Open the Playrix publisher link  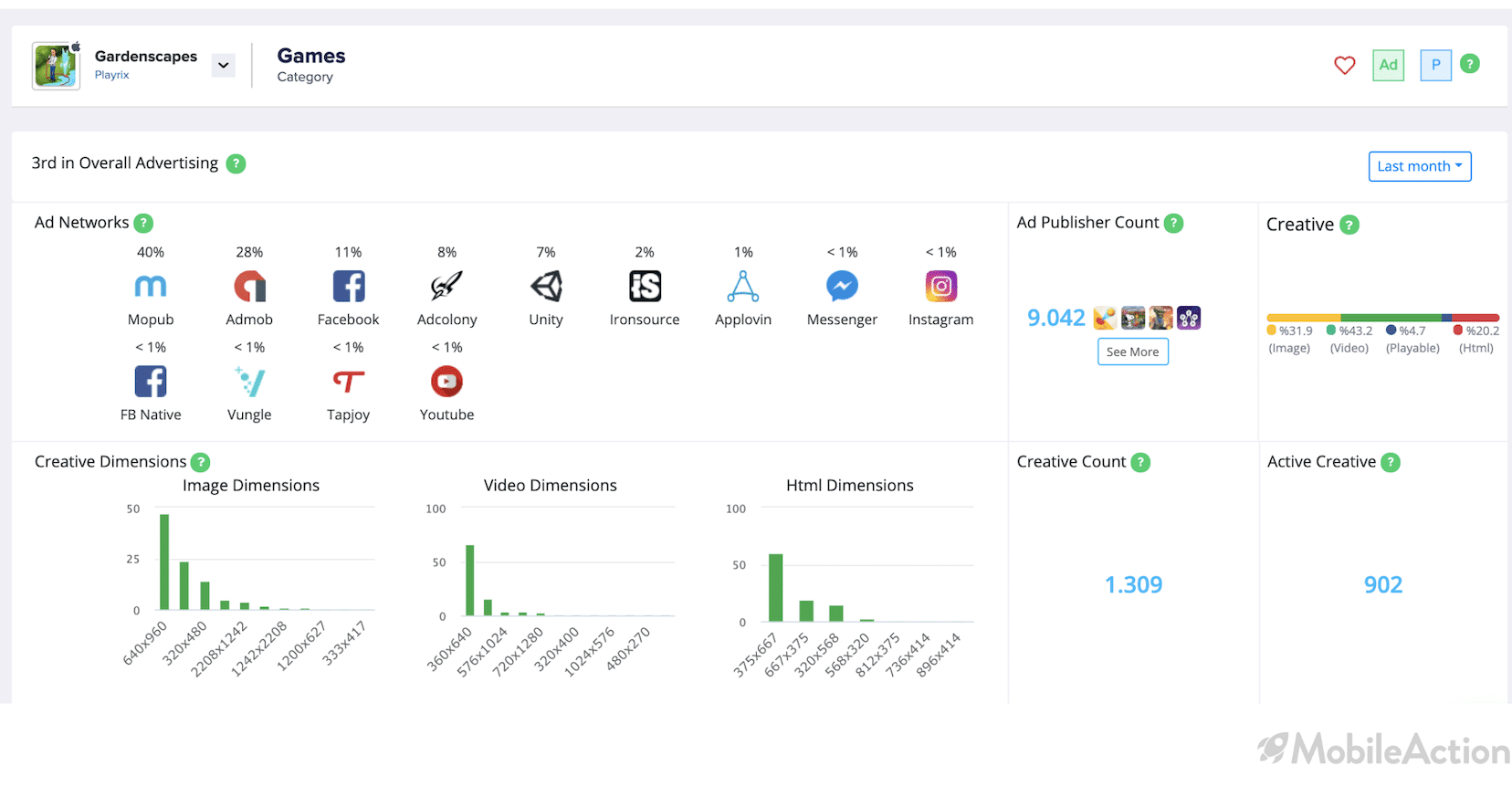[111, 75]
